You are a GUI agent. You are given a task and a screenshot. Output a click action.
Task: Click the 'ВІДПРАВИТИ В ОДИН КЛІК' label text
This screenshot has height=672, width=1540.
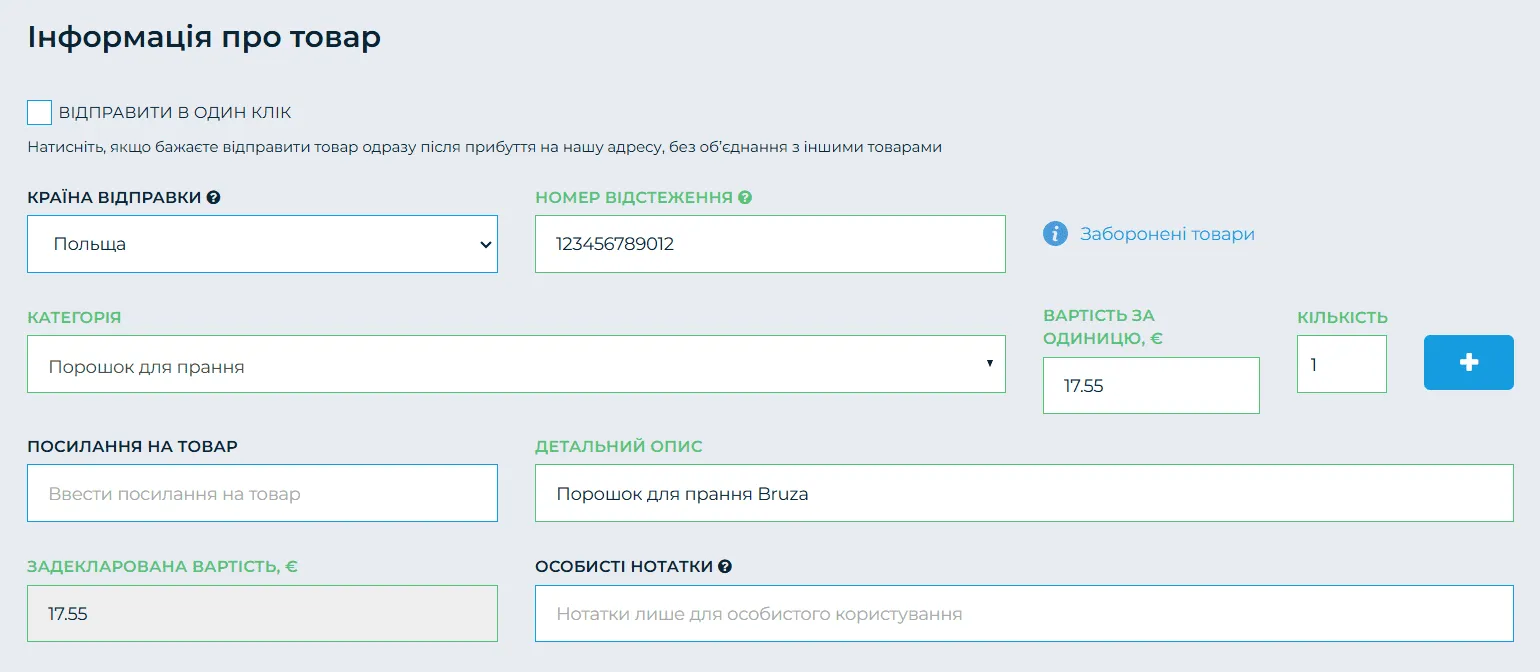[175, 113]
